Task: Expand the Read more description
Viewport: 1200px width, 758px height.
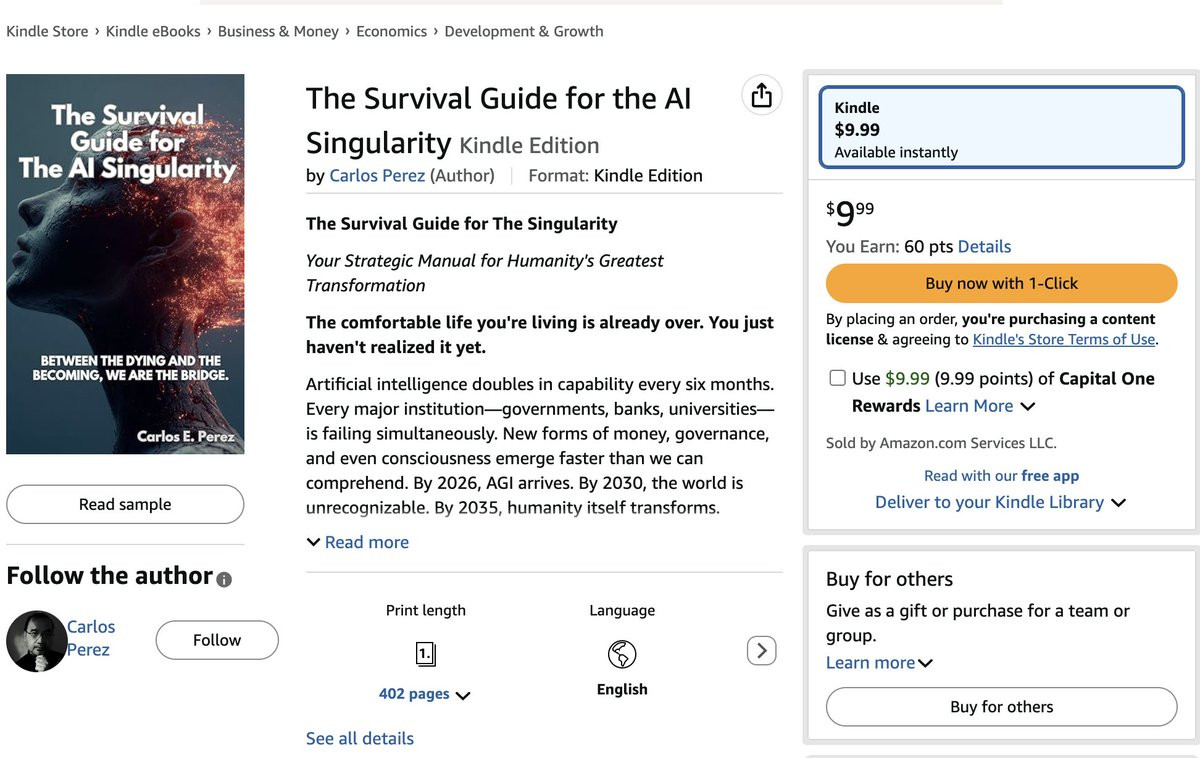Action: 358,542
